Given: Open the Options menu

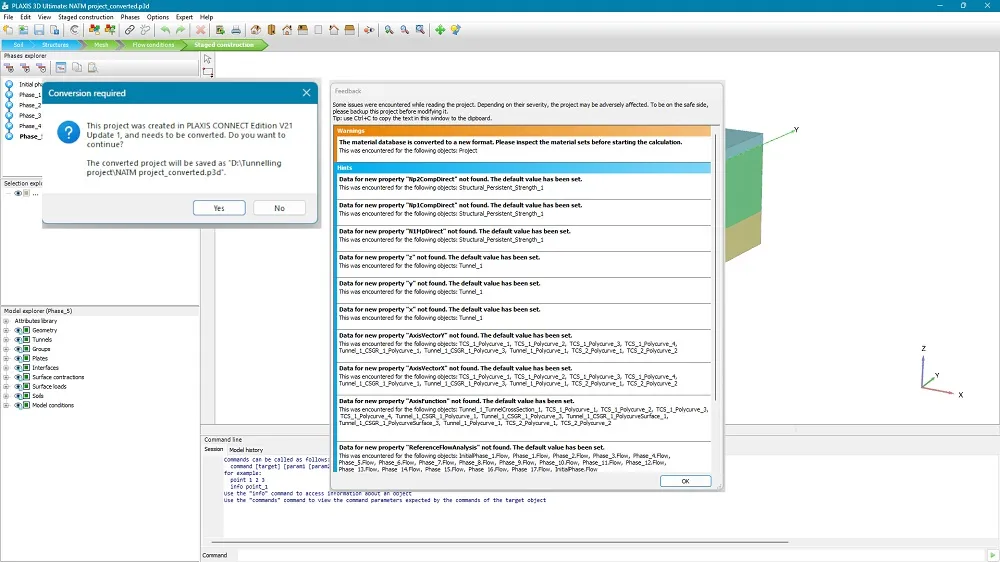Looking at the screenshot, I should coord(158,17).
